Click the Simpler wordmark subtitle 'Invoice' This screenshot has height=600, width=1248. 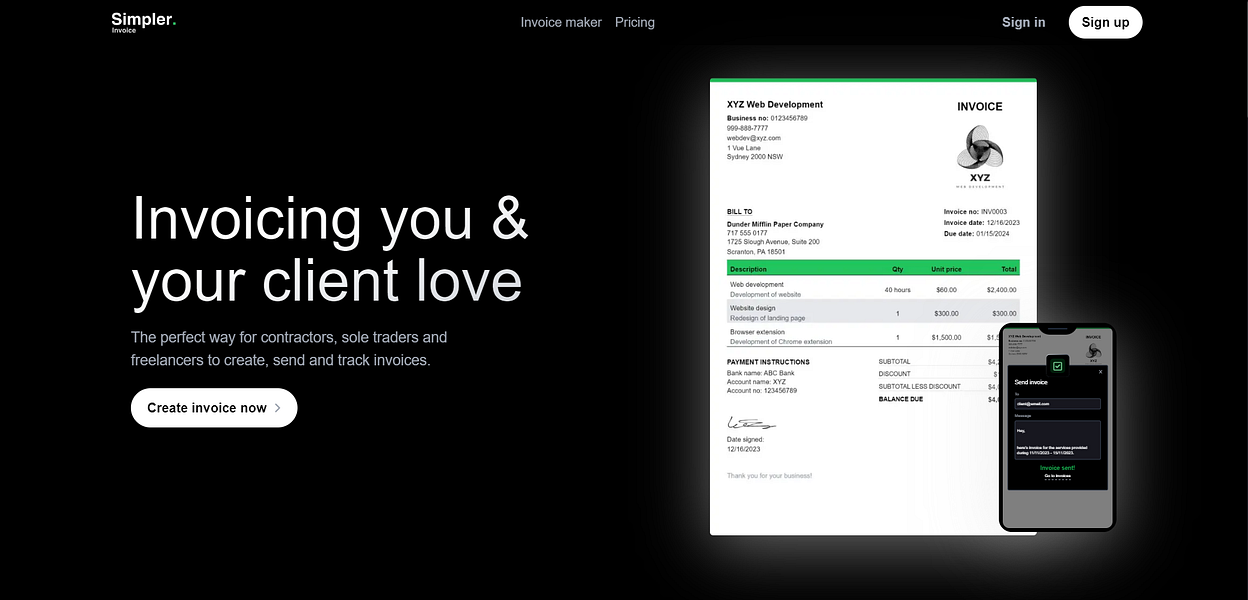(123, 30)
